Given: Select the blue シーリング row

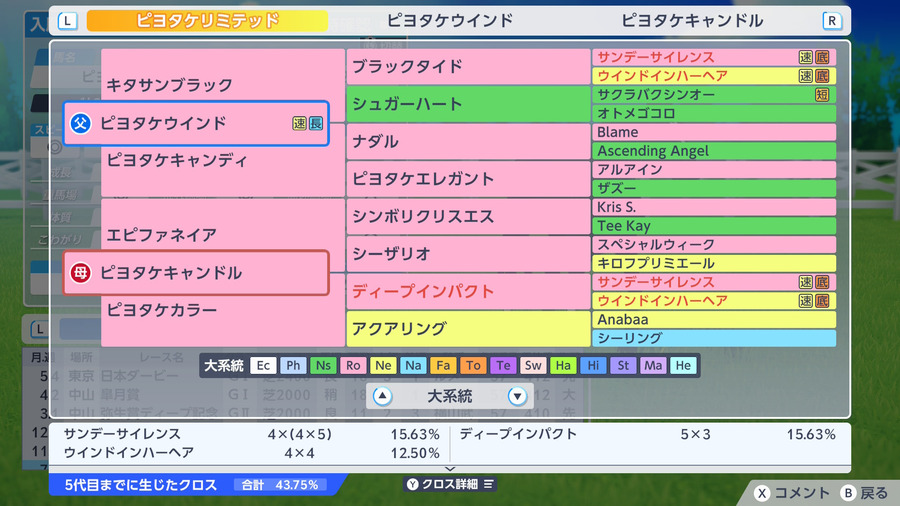Looking at the screenshot, I should [714, 338].
